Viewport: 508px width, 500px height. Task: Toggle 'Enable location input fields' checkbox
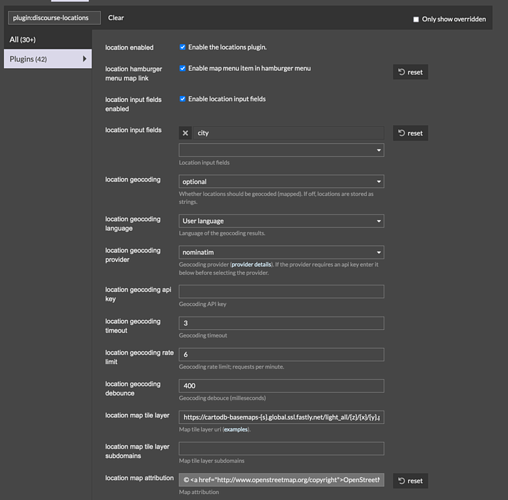tap(183, 99)
